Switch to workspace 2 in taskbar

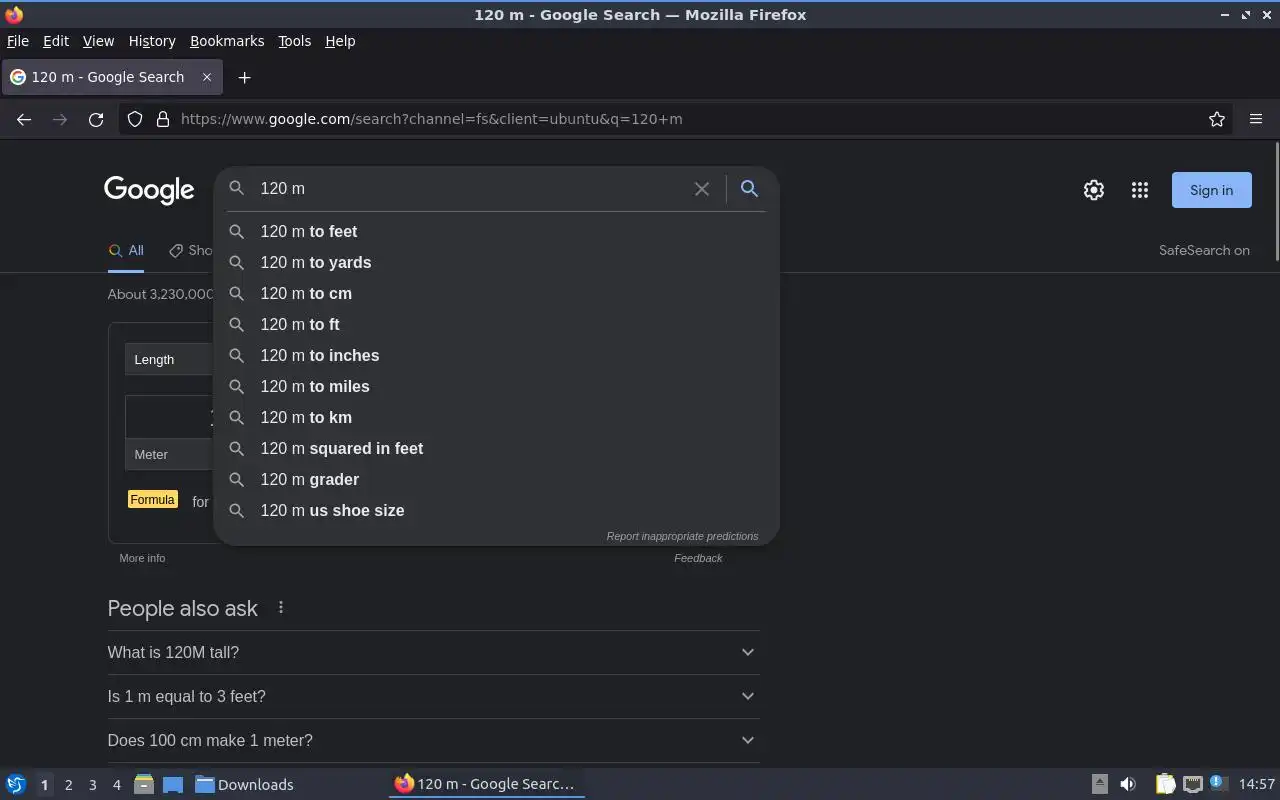(x=68, y=785)
